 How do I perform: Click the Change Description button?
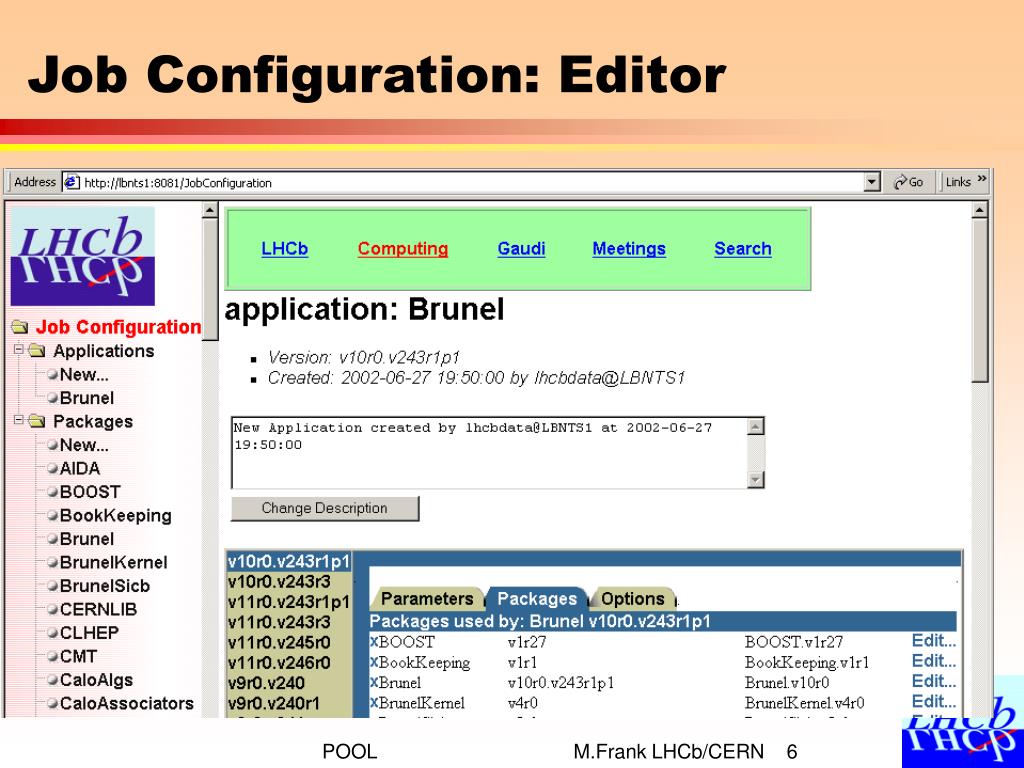[325, 508]
